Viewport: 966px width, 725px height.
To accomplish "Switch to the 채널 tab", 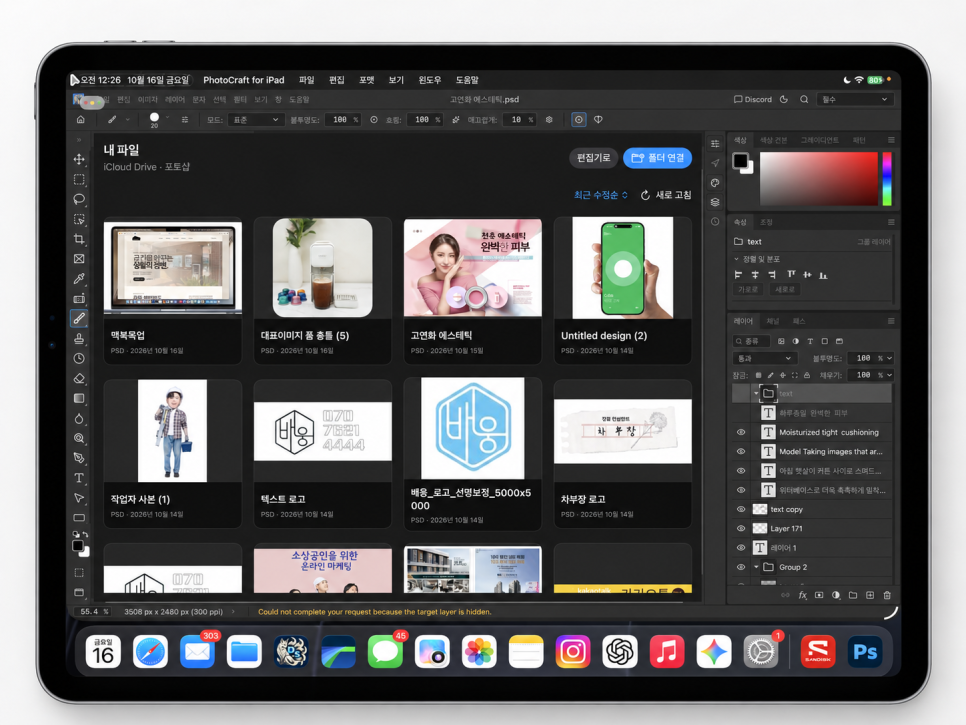I will 773,321.
